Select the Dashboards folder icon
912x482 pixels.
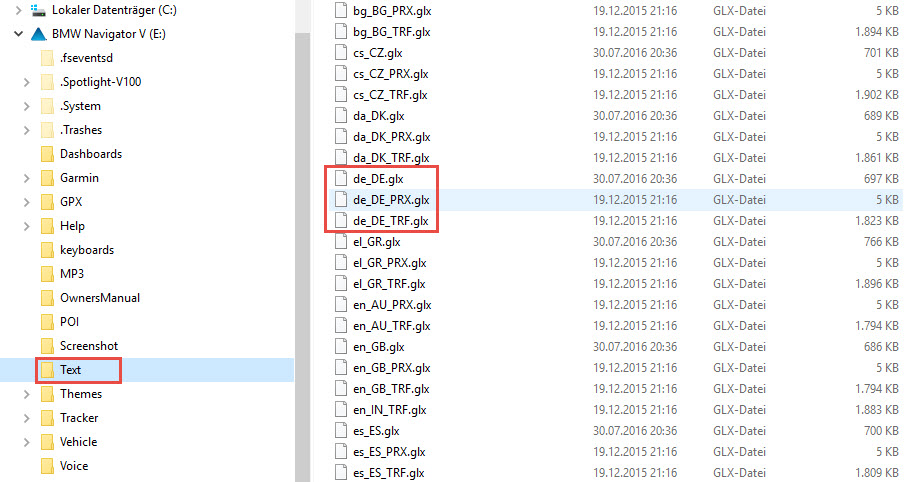point(48,154)
